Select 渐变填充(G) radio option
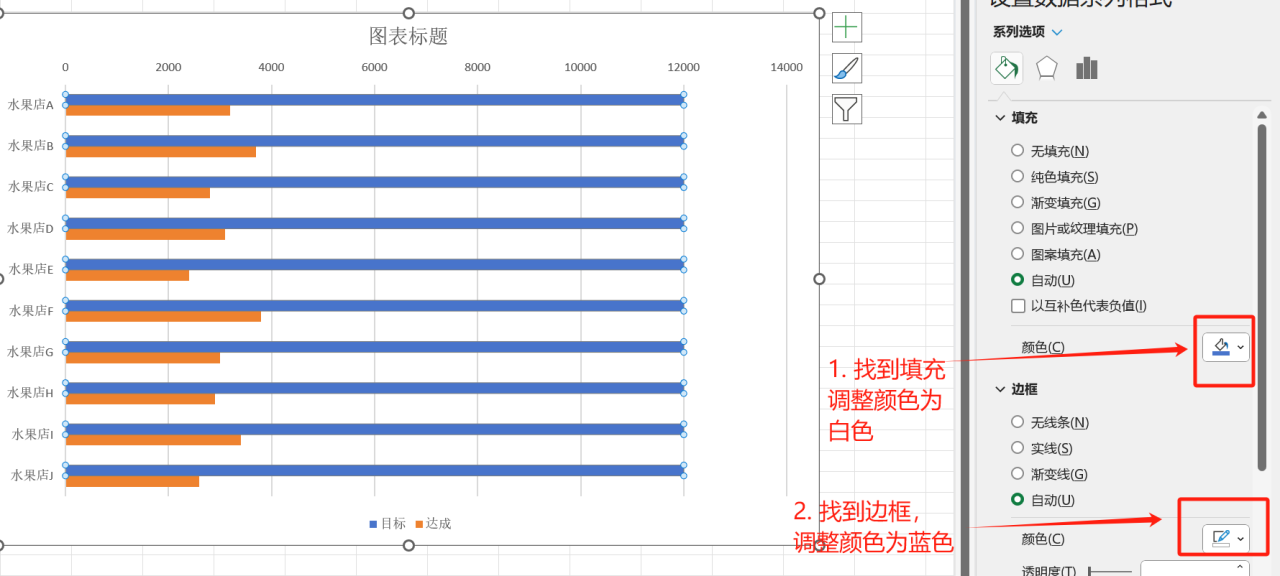Screen dimensions: 1280x576 1018,202
